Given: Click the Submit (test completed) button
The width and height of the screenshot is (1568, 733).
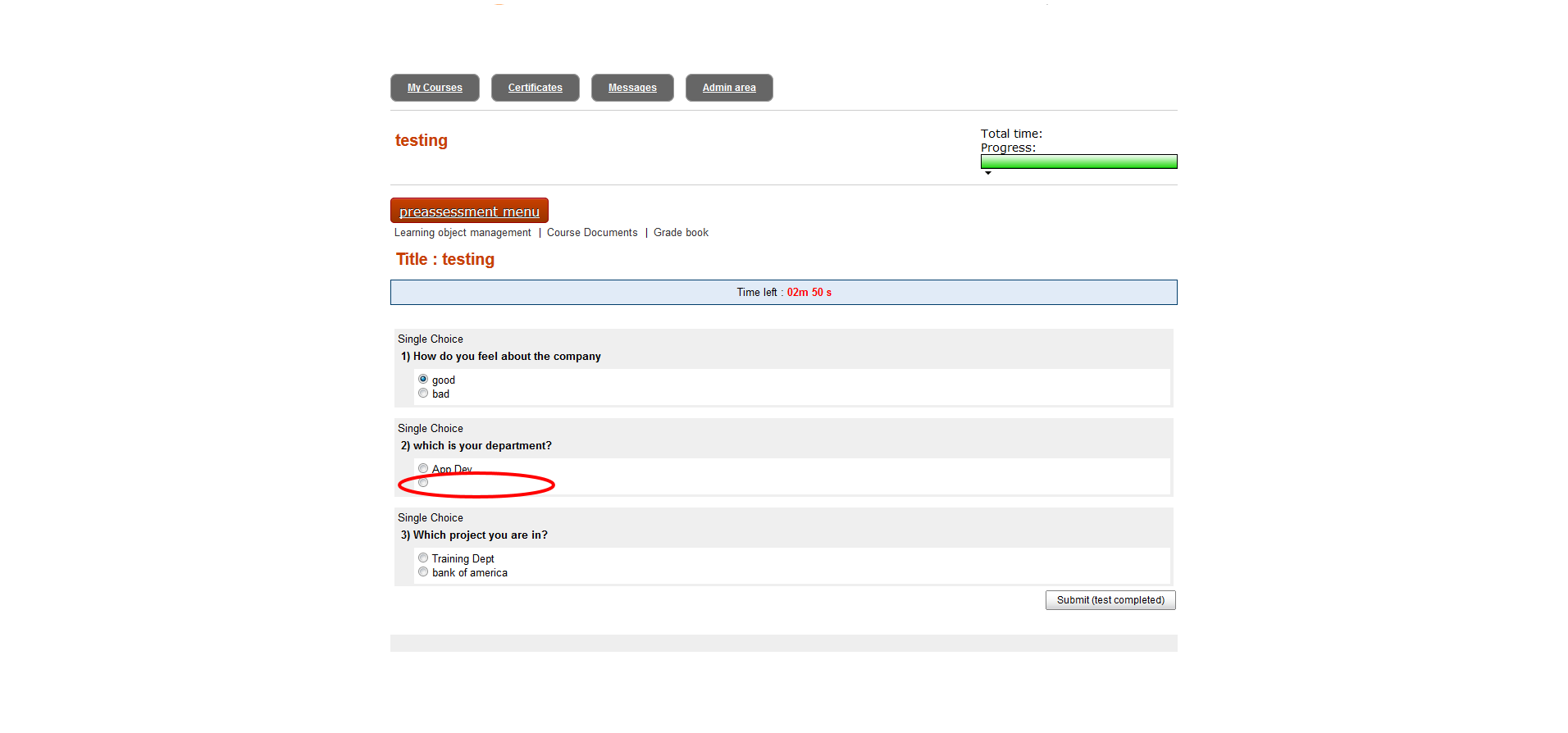Looking at the screenshot, I should tap(1110, 600).
